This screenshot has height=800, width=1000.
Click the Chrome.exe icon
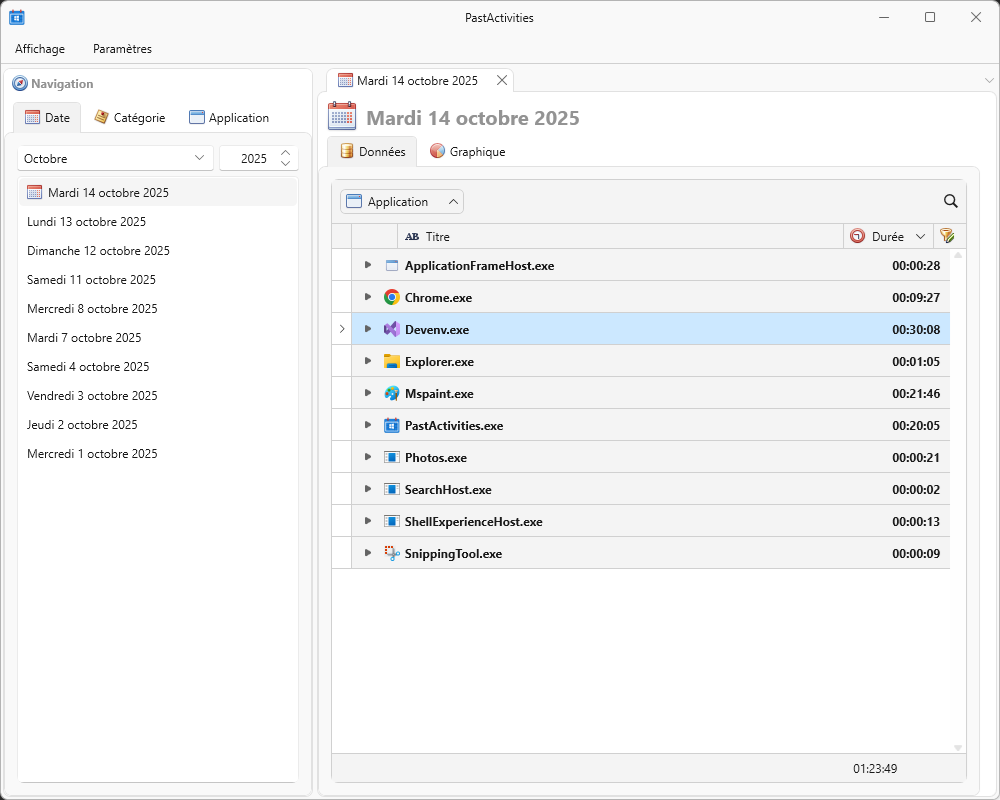[392, 297]
